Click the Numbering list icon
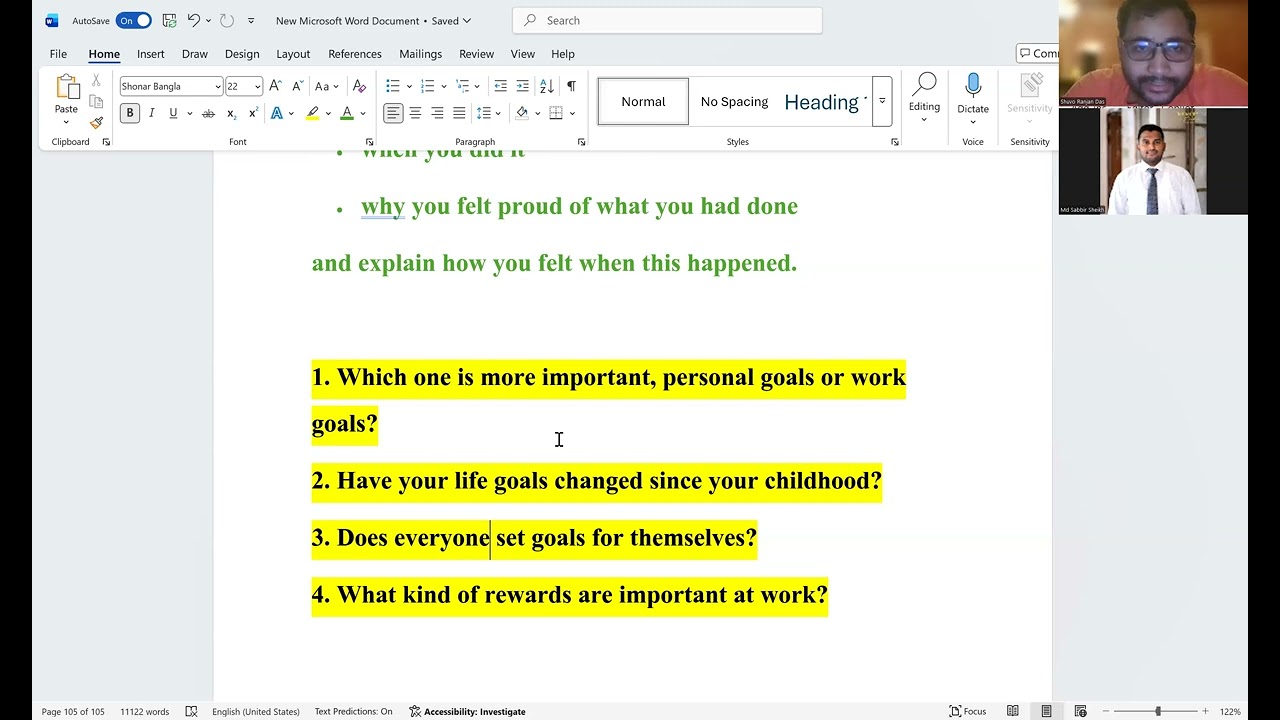 click(x=427, y=86)
